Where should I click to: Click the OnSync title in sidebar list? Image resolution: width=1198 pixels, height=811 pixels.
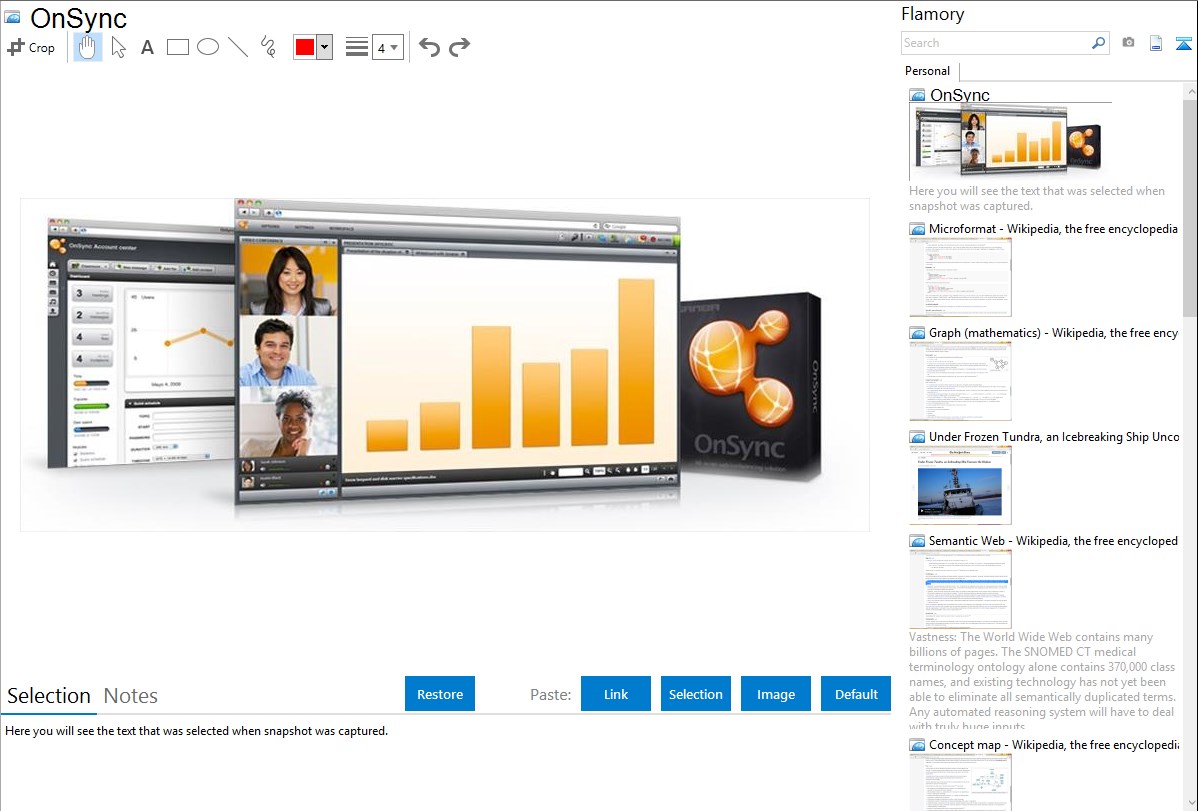point(960,95)
